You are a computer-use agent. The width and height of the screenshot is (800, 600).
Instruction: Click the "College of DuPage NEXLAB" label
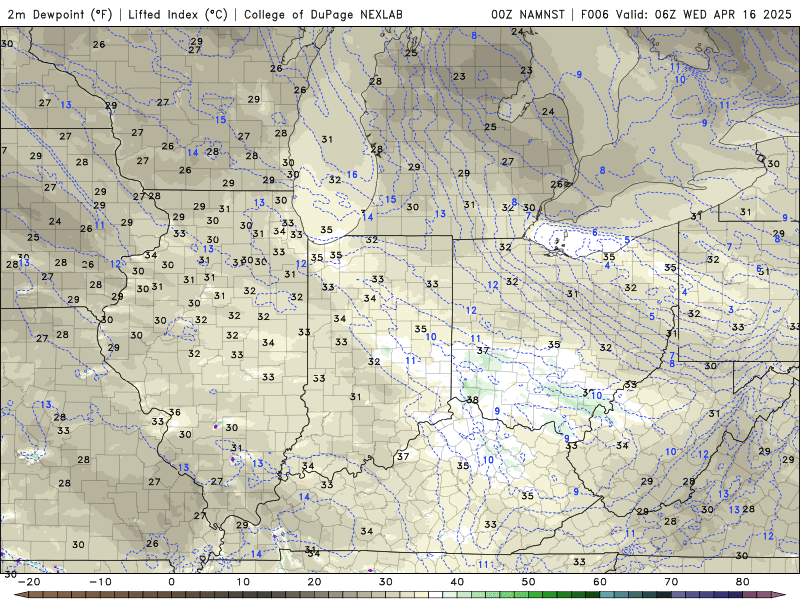323,14
